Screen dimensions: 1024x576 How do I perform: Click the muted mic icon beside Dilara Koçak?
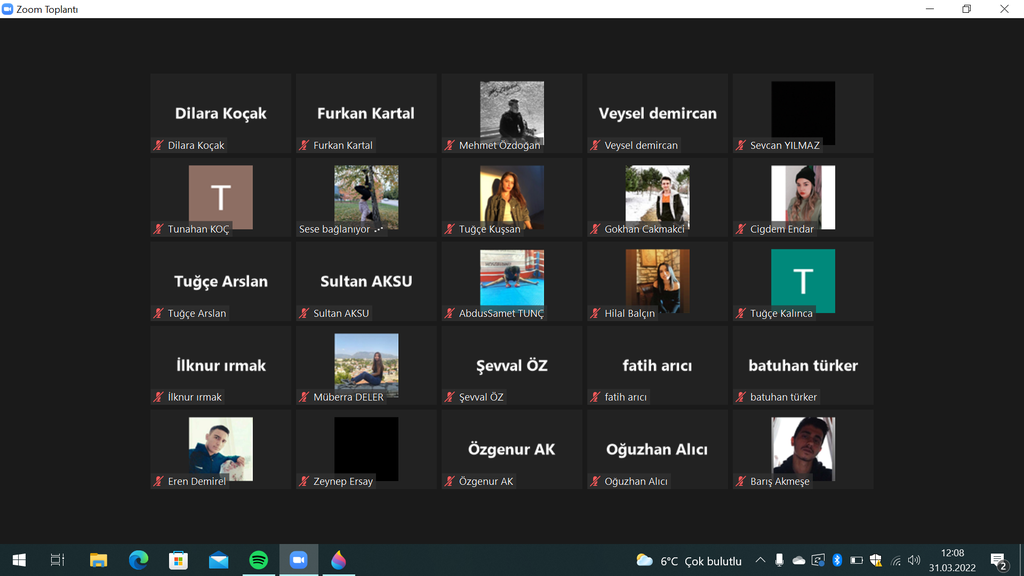click(158, 145)
